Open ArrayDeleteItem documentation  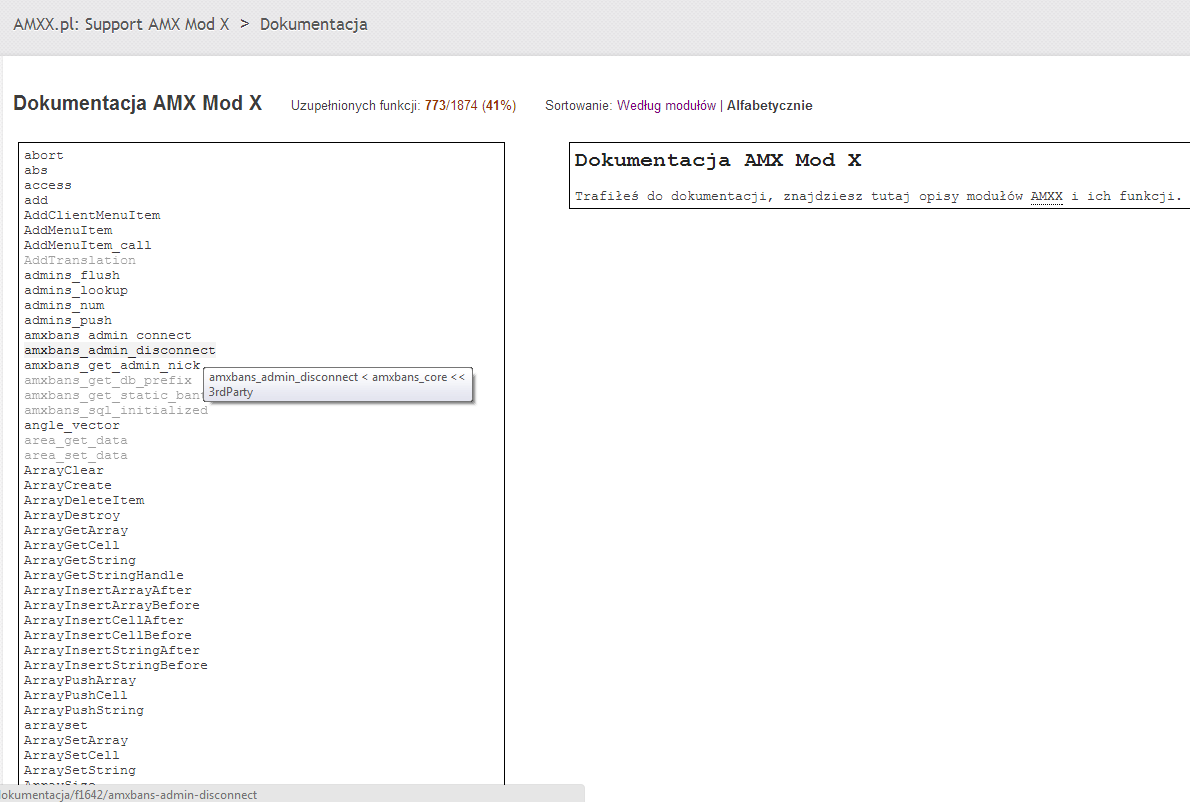(83, 501)
